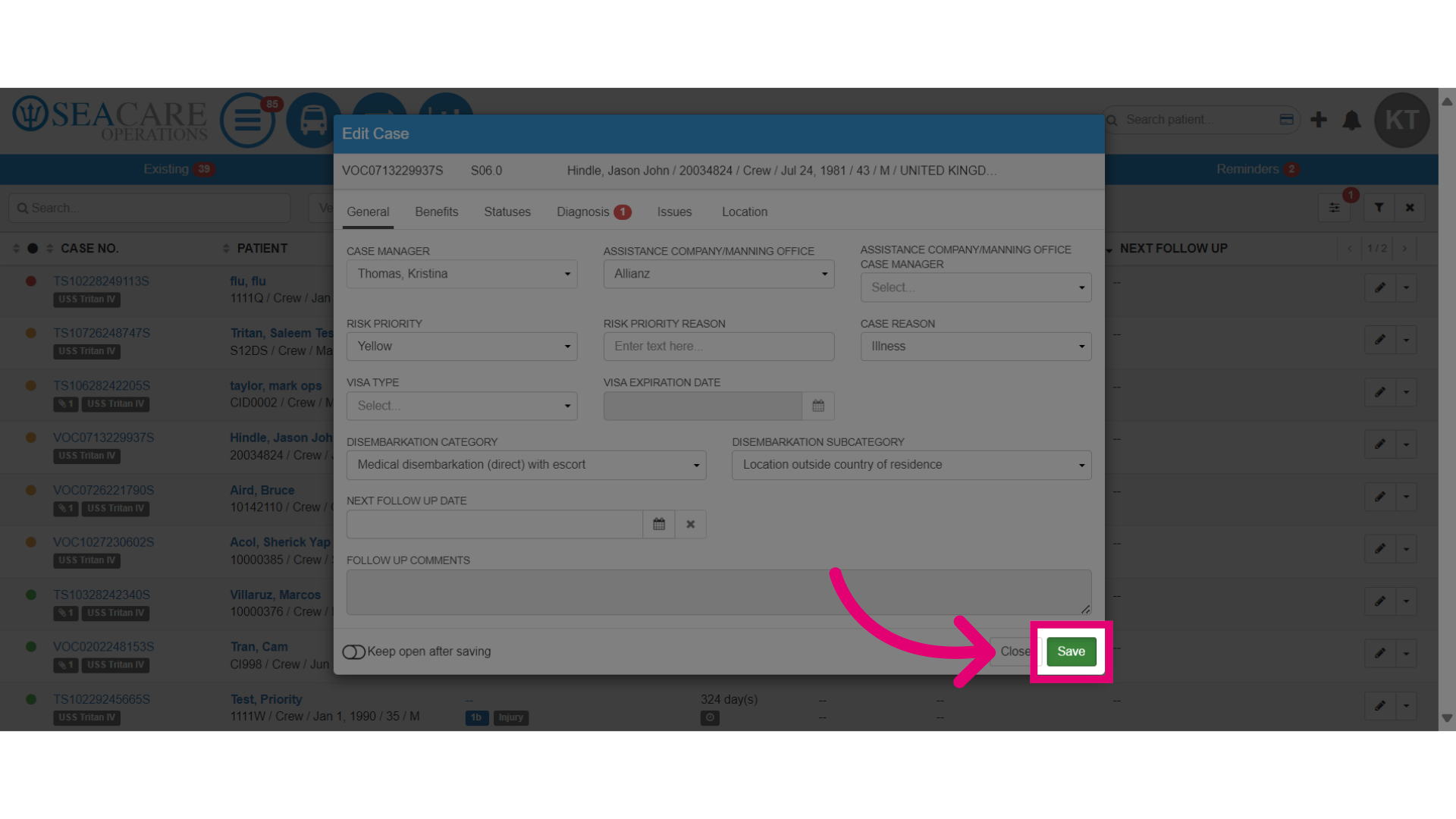The height and width of the screenshot is (819, 1456).
Task: Open the Case Reason Illness dropdown
Action: click(975, 347)
